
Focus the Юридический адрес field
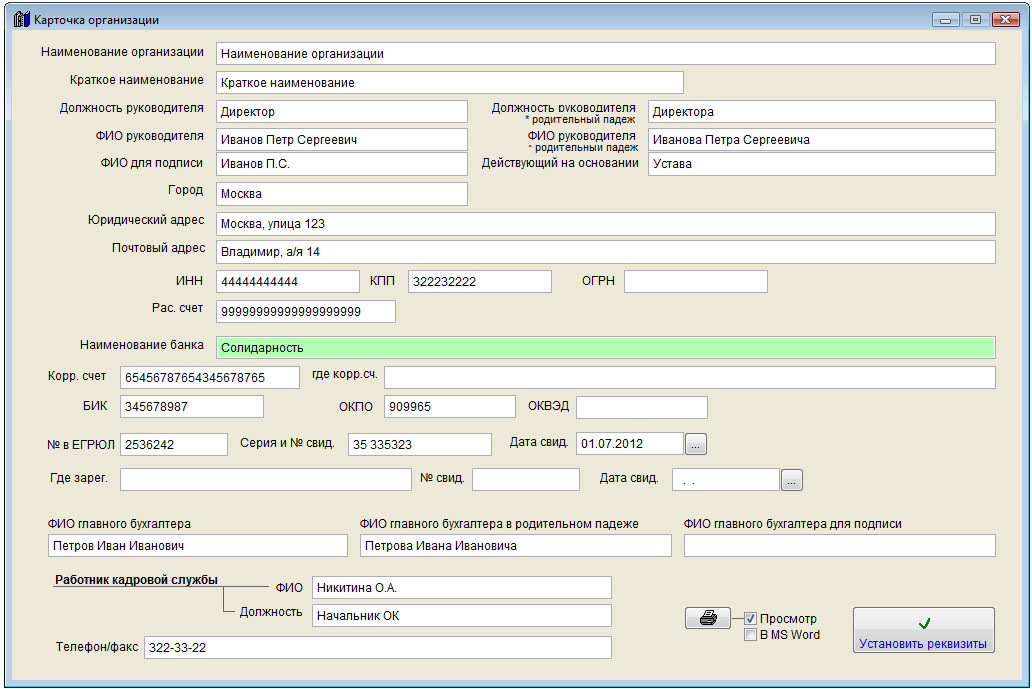605,224
